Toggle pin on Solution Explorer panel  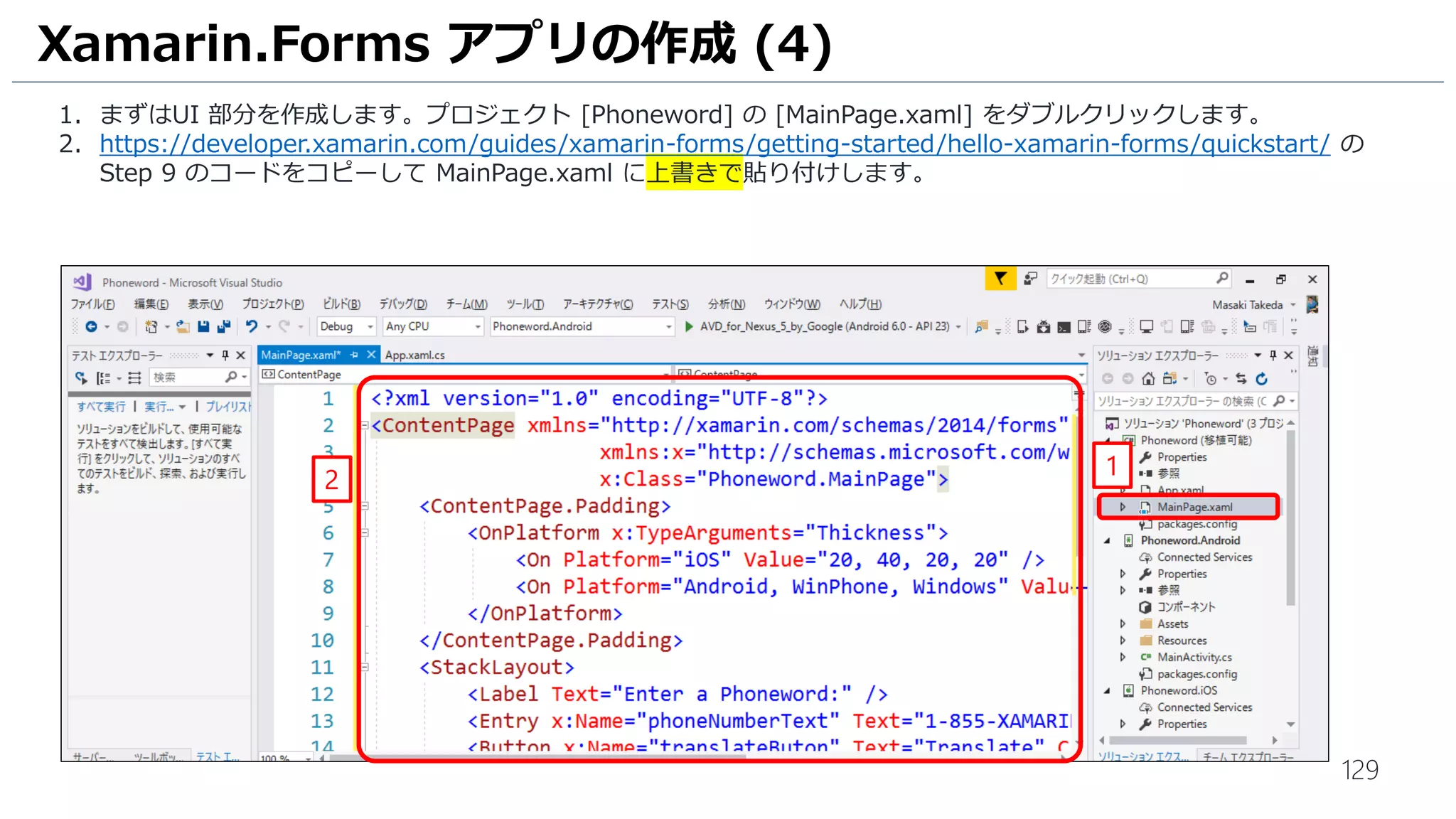point(1273,355)
